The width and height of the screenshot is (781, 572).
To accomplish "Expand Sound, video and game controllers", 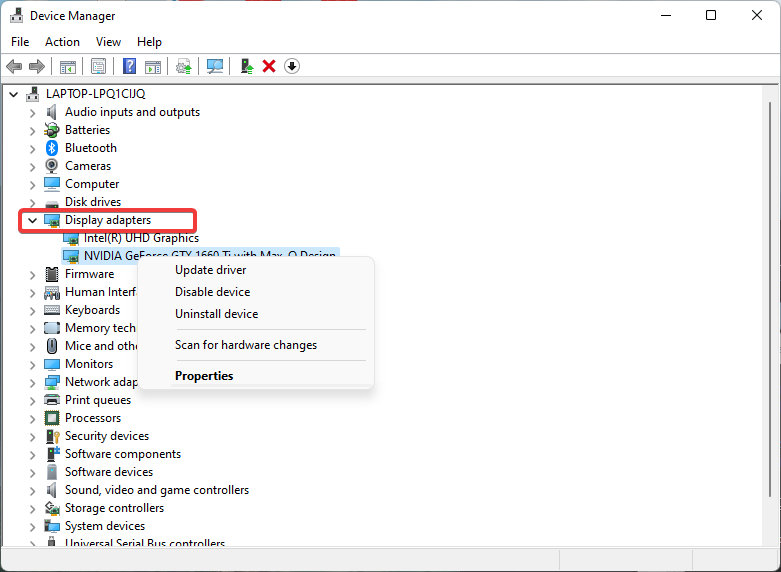I will pos(32,490).
